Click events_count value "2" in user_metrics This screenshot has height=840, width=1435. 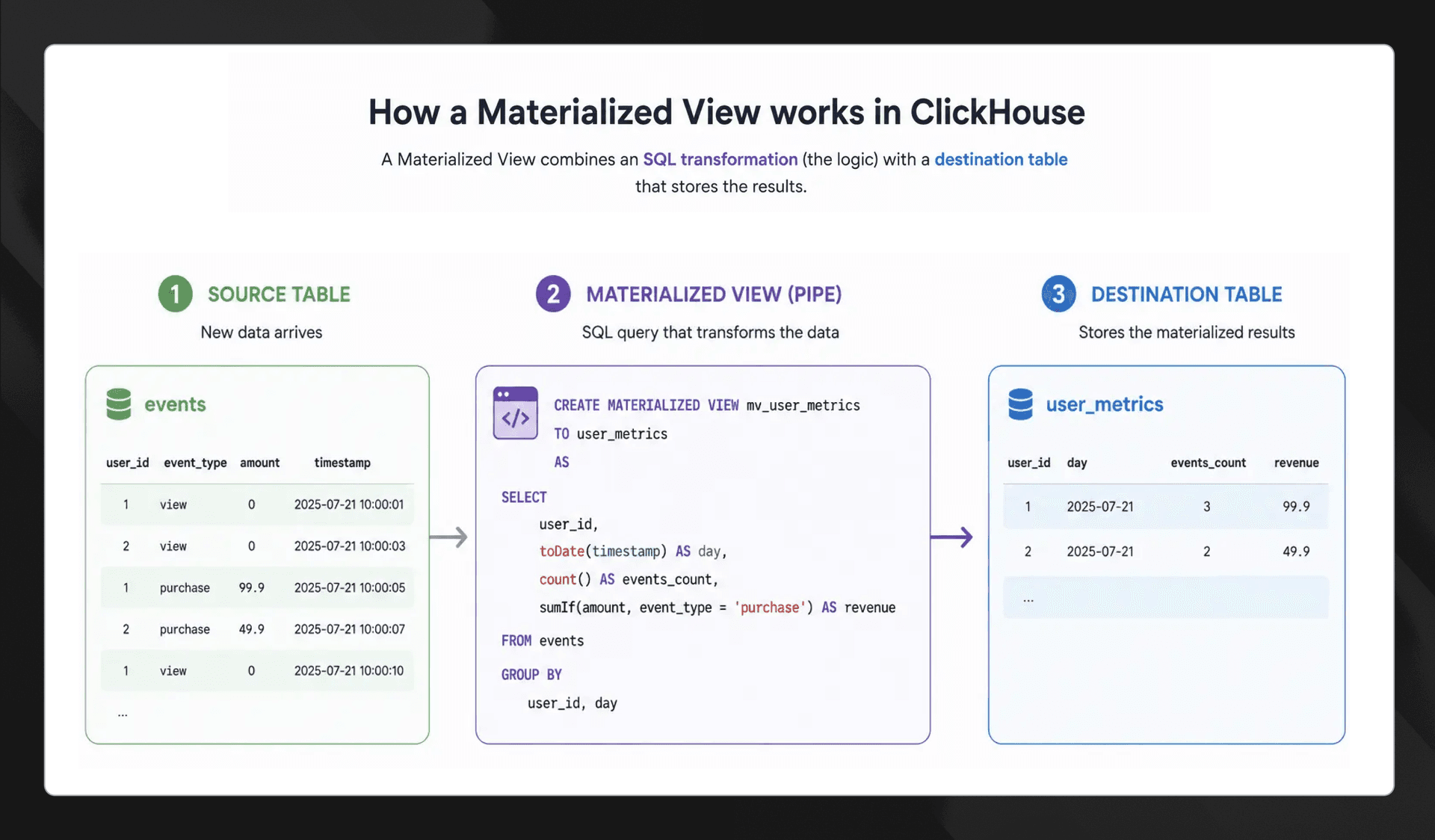[x=1207, y=552]
